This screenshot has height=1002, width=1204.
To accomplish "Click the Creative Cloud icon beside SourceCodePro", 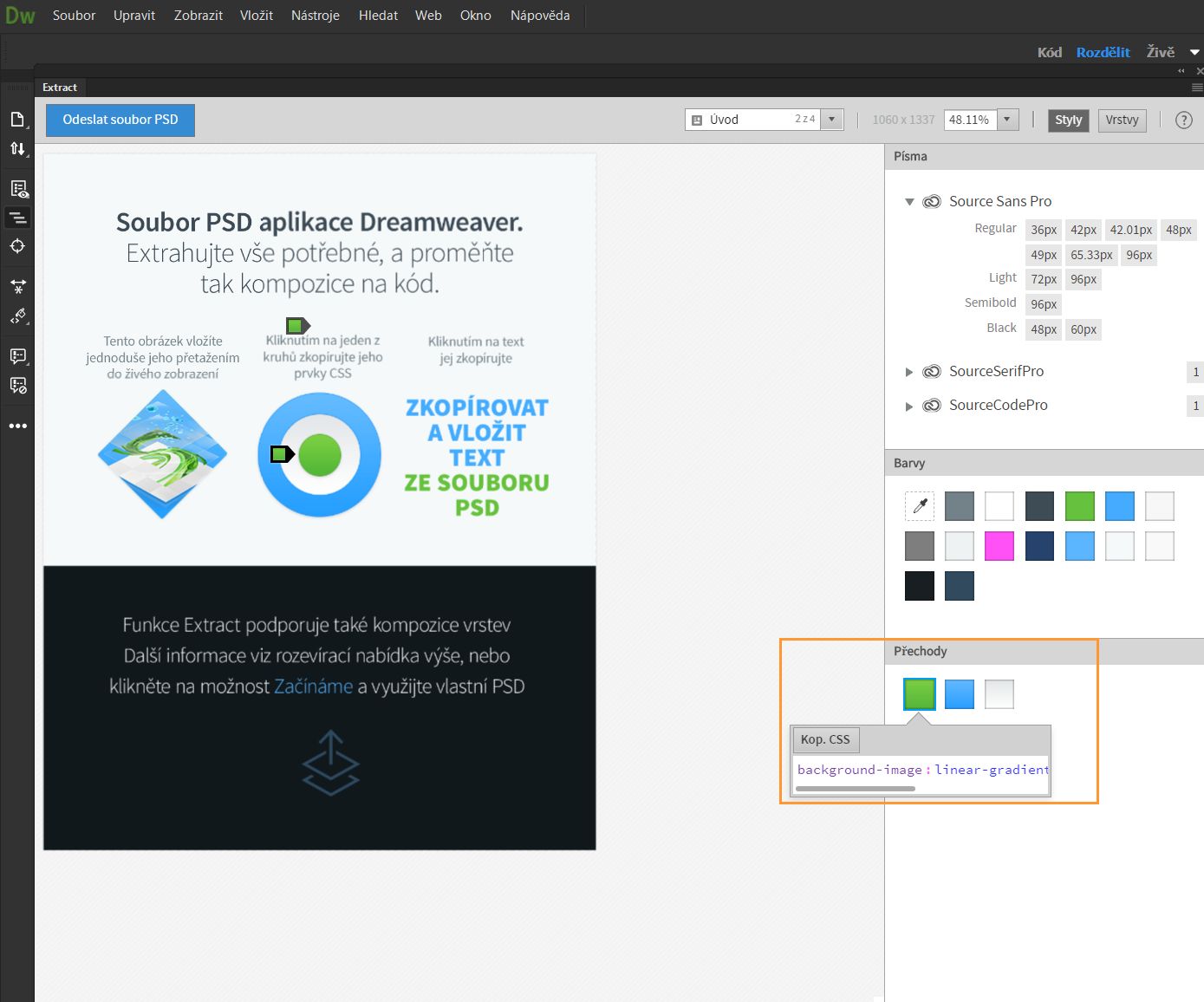I will click(x=932, y=405).
